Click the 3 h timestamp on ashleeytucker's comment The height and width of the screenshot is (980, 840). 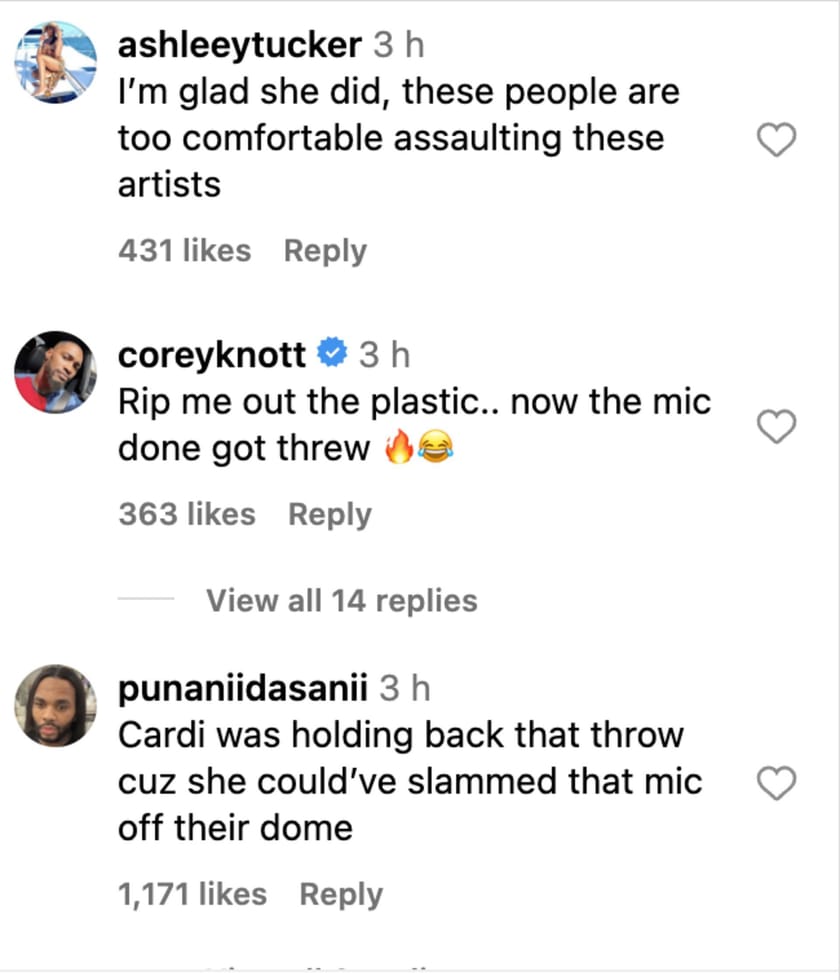398,44
